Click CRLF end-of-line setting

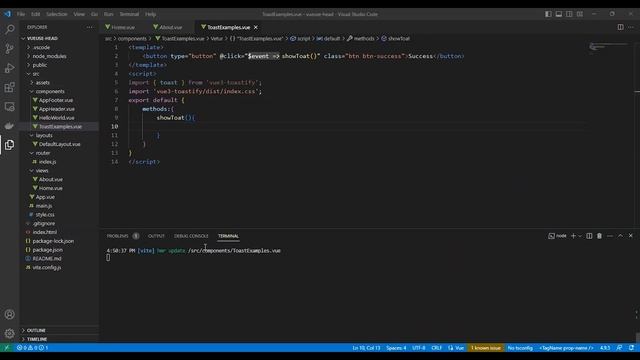coord(436,348)
